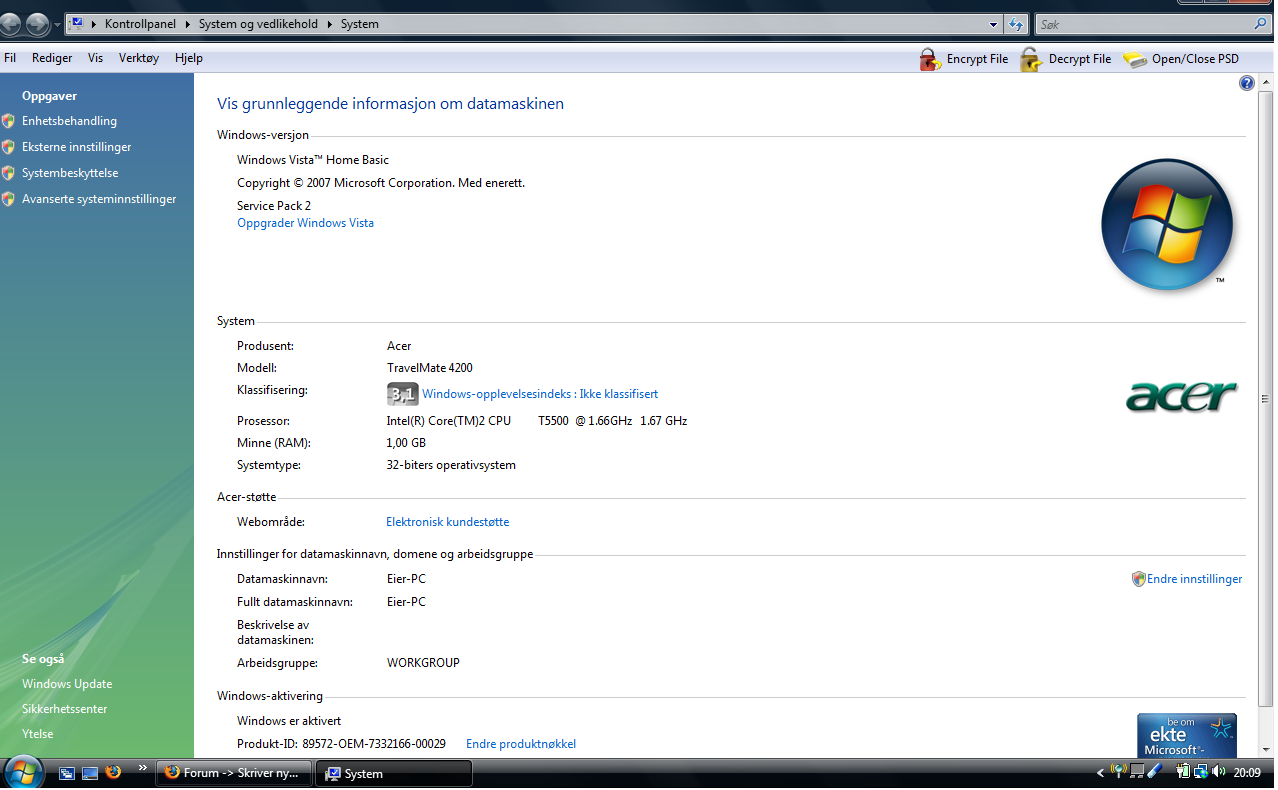Click the search magnifier icon

(x=1260, y=24)
